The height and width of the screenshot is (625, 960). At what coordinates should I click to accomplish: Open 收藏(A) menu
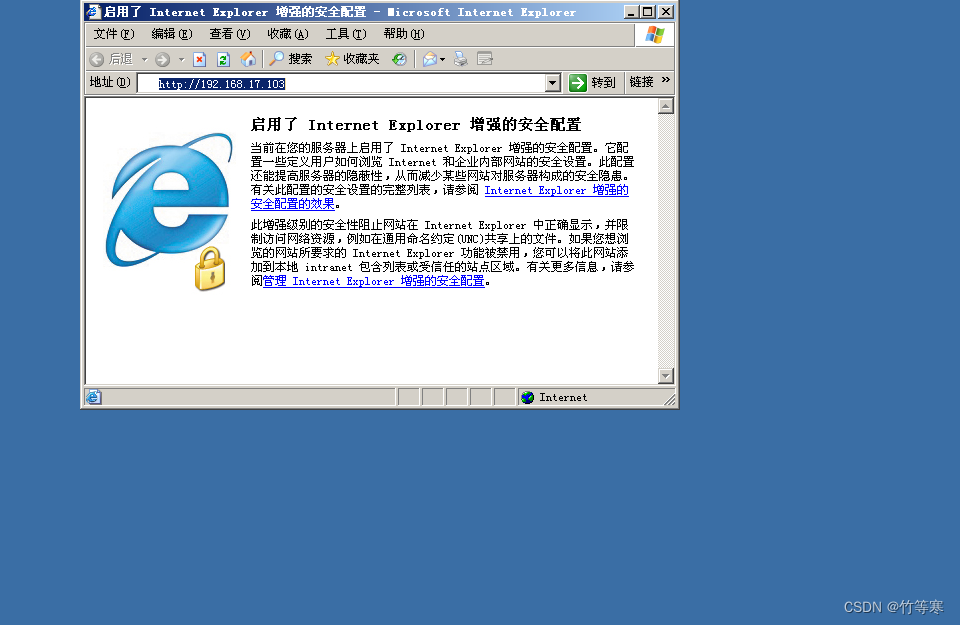288,34
